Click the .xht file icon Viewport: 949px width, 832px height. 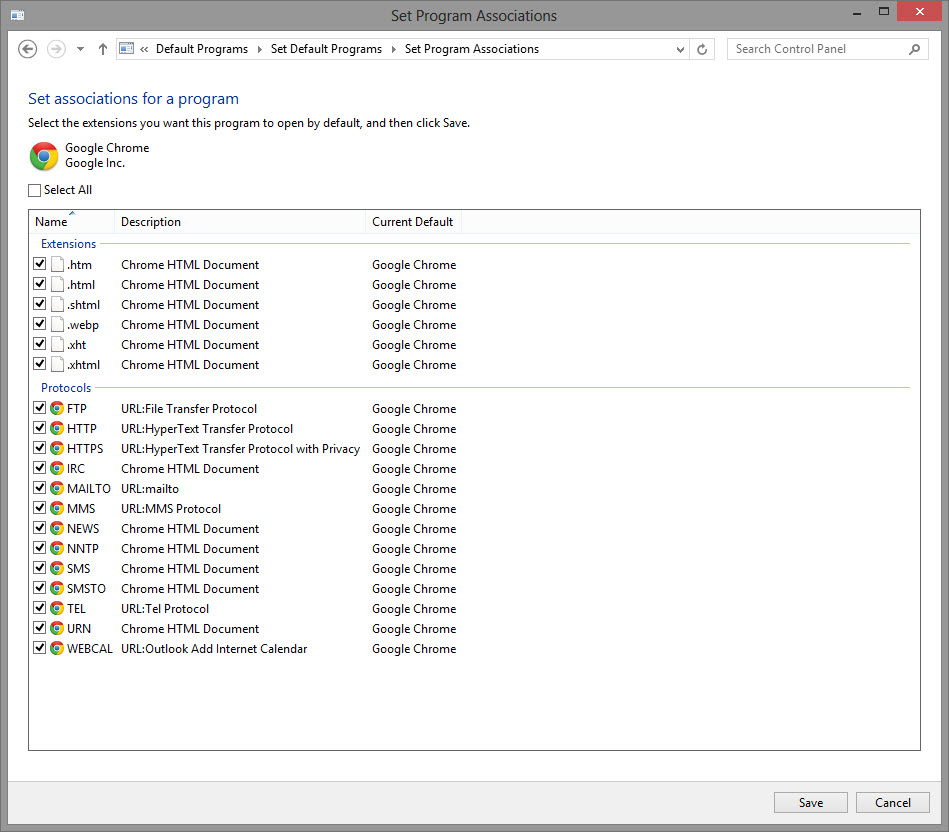(x=57, y=344)
